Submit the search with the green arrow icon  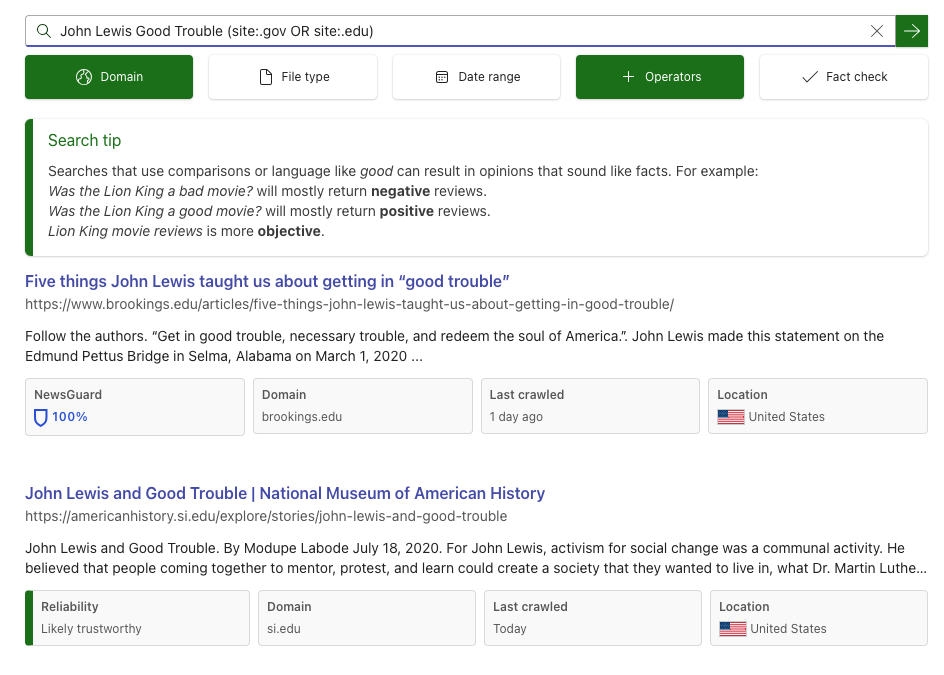(x=911, y=31)
